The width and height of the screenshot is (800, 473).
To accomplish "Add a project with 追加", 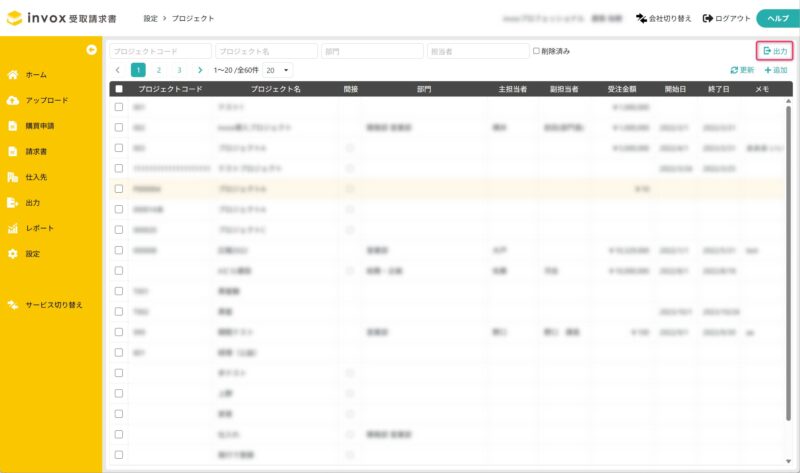I will pyautogui.click(x=776, y=70).
